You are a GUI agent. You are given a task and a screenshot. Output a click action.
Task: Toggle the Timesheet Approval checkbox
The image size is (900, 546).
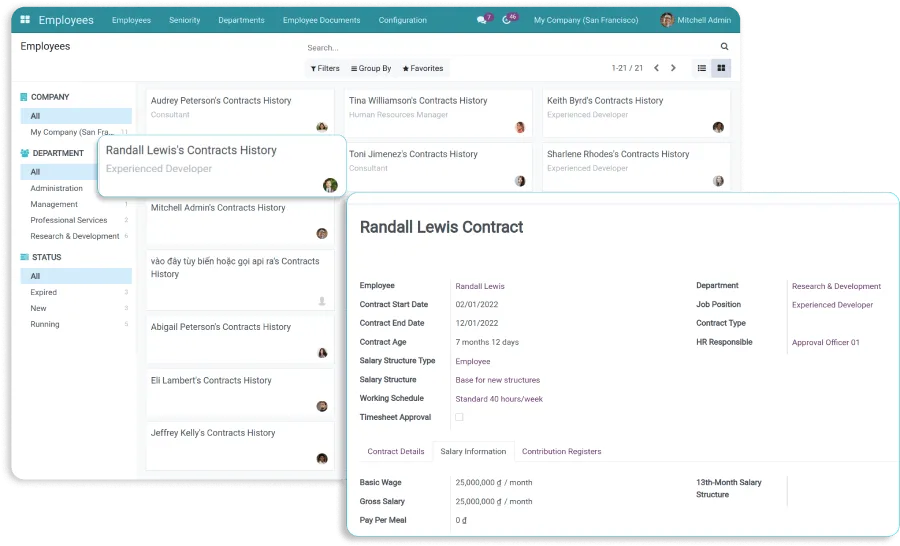459,417
